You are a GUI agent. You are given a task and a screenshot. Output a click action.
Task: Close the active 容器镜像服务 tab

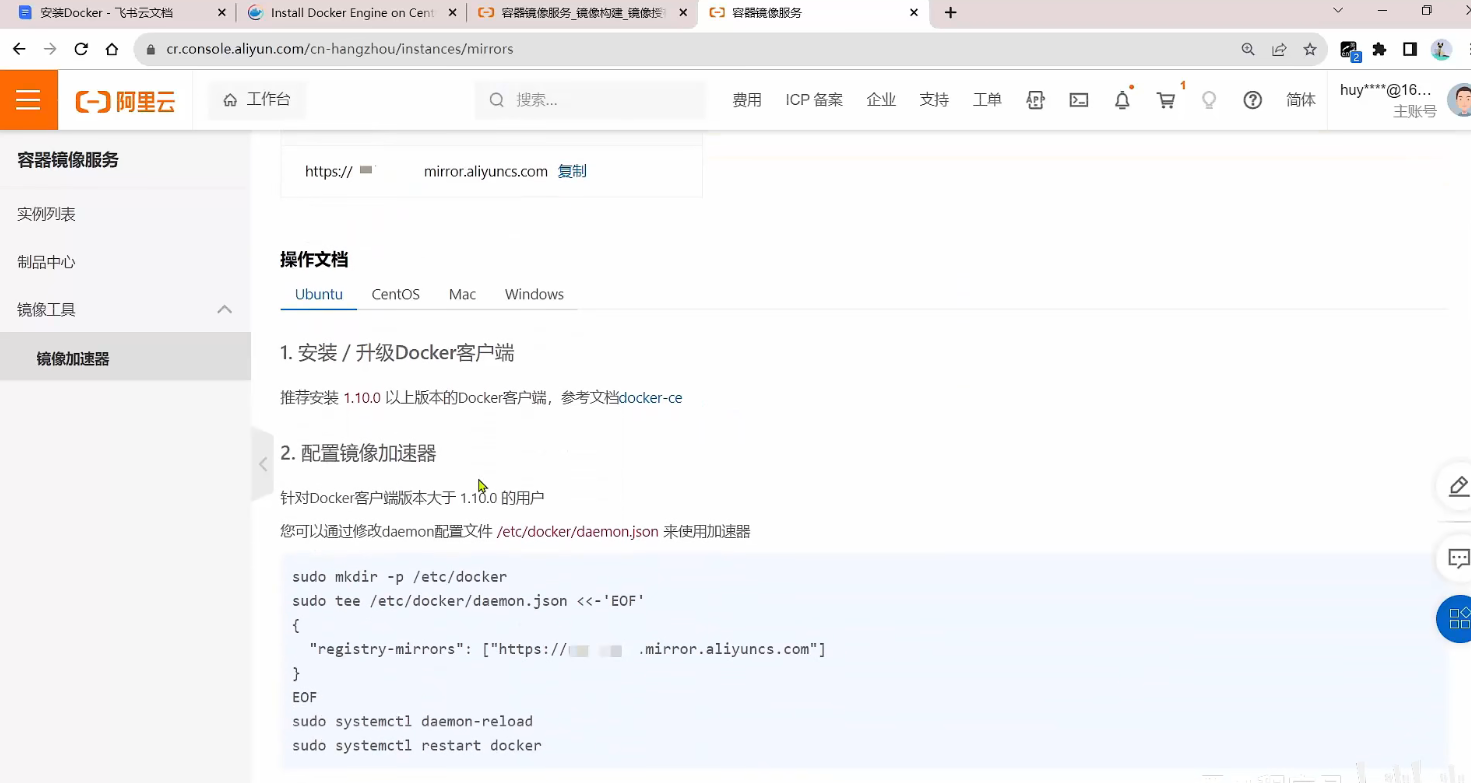pos(914,13)
